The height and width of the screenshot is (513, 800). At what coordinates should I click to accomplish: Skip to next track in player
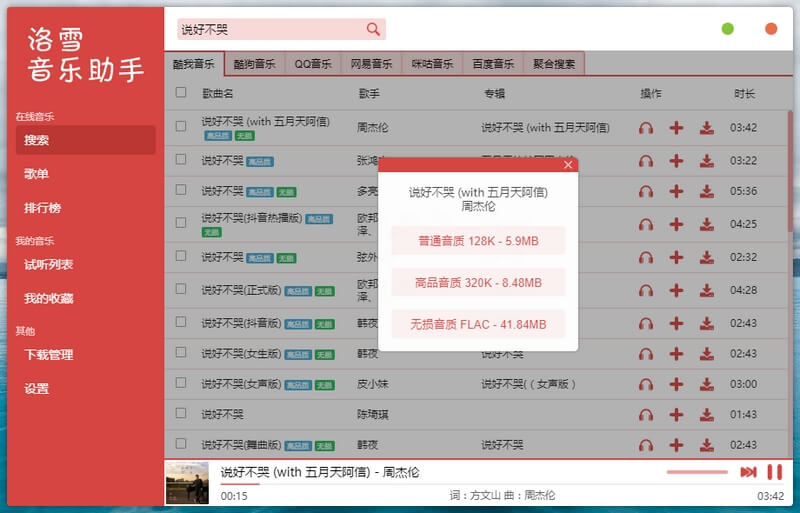(748, 472)
